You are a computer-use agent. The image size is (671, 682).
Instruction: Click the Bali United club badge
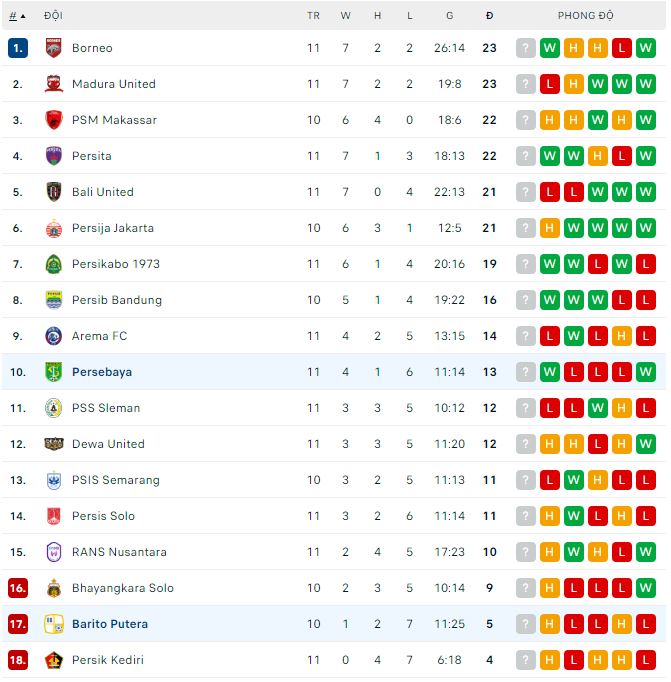pyautogui.click(x=54, y=192)
